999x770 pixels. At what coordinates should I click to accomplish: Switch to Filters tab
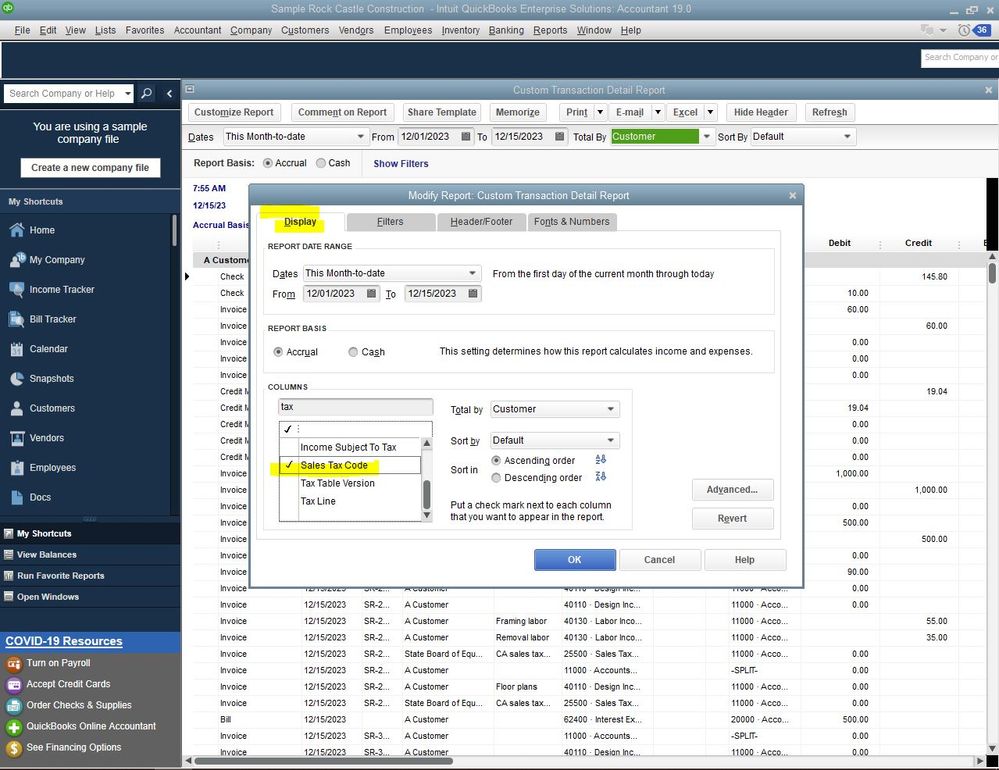[x=390, y=222]
